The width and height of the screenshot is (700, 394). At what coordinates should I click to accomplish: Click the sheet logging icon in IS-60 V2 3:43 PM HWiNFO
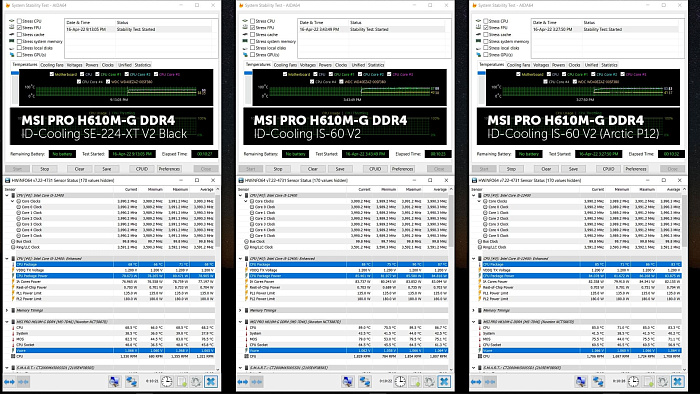[x=416, y=382]
